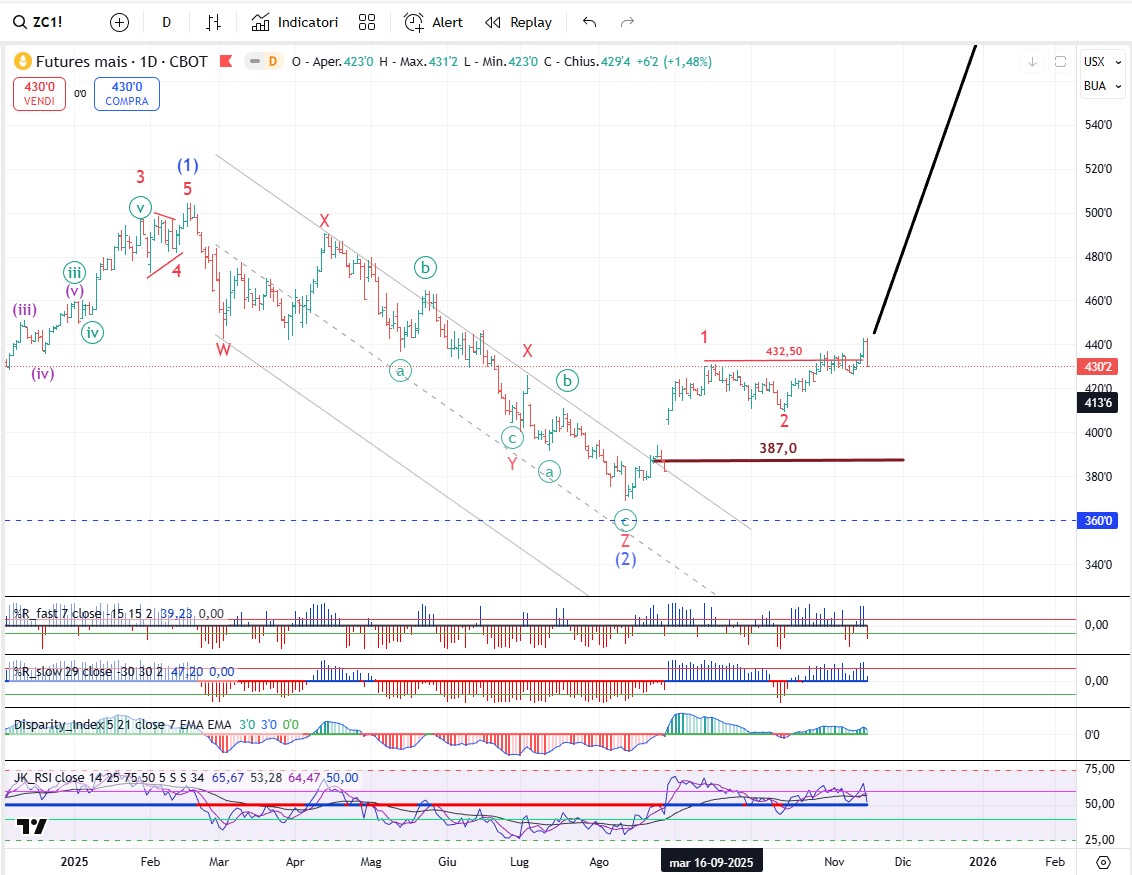Open chart time settings gear icon

[1103, 862]
